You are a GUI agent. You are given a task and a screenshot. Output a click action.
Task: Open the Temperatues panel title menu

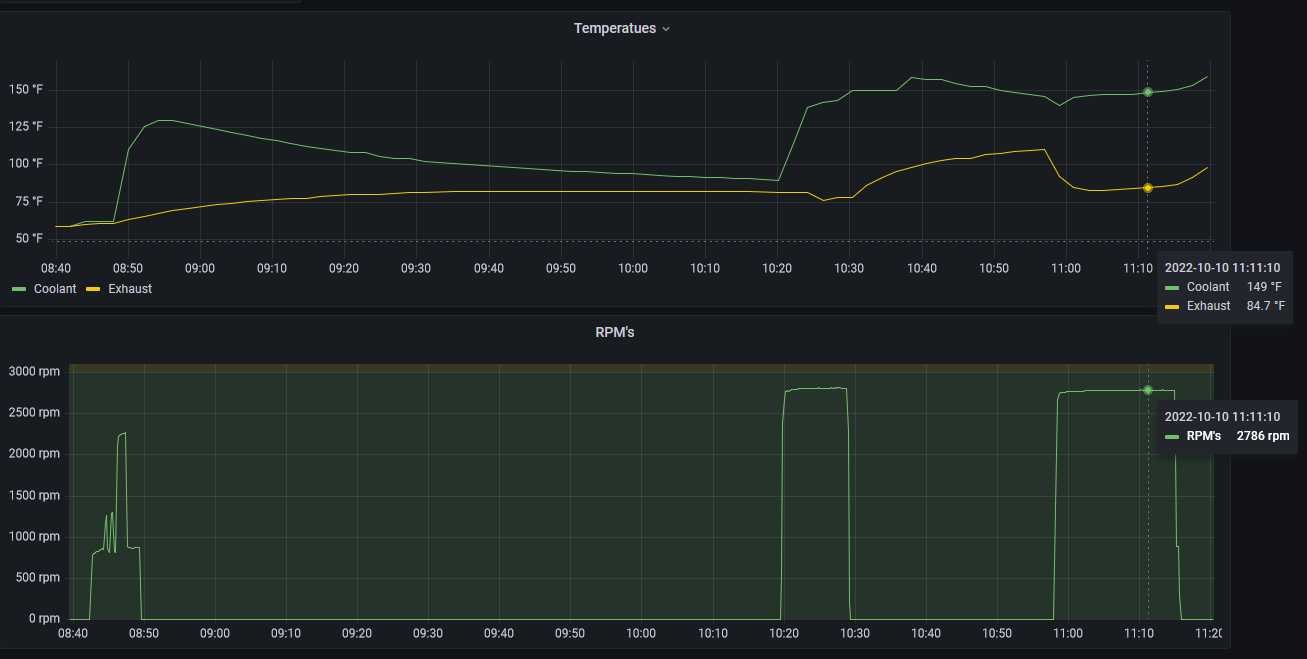click(614, 28)
